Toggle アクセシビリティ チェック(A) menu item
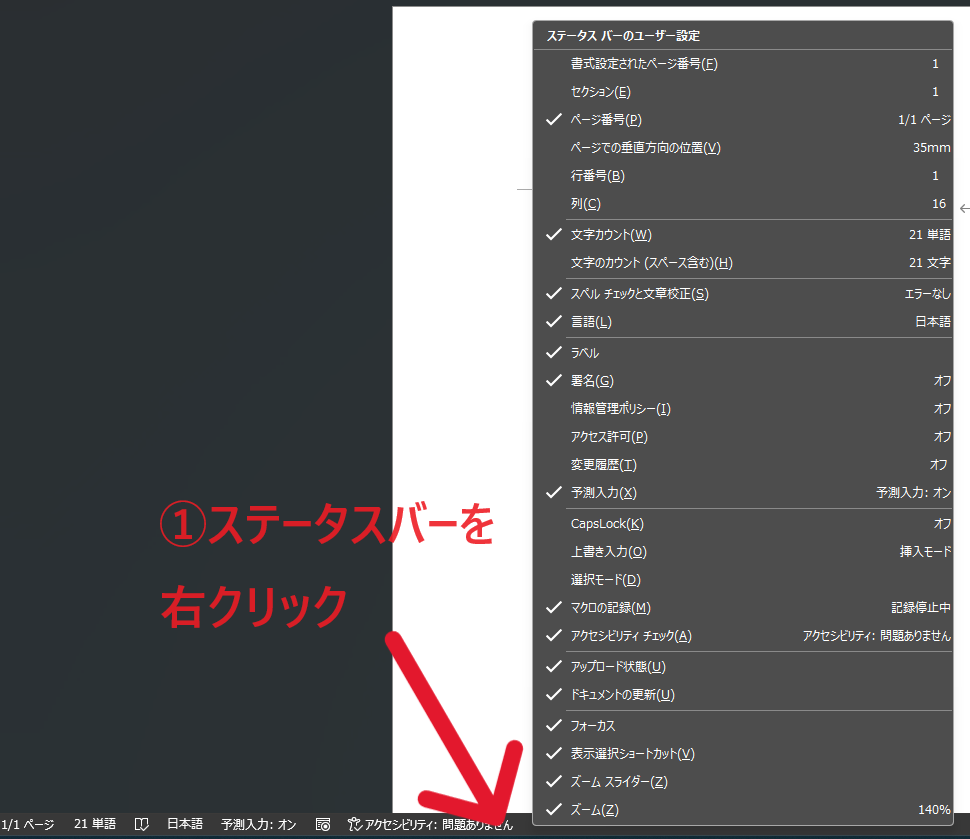The height and width of the screenshot is (839, 970). [x=742, y=635]
